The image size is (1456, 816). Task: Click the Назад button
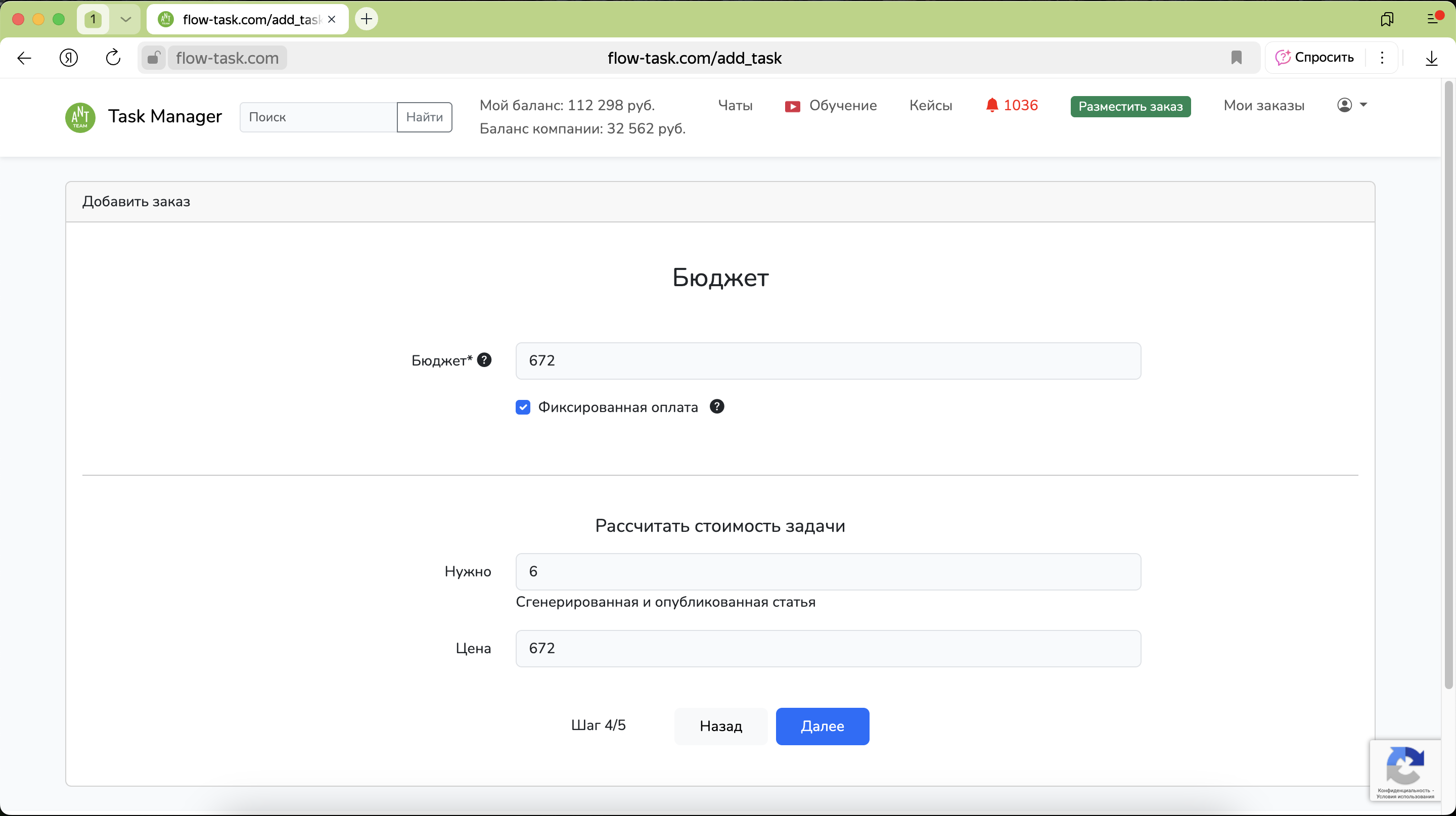pyautogui.click(x=720, y=726)
